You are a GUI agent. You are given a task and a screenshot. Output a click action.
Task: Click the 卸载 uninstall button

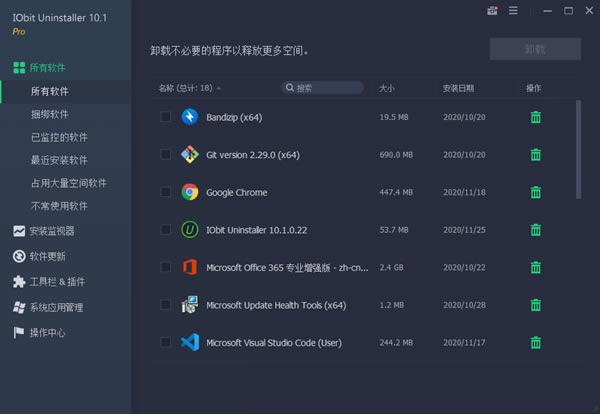point(535,49)
